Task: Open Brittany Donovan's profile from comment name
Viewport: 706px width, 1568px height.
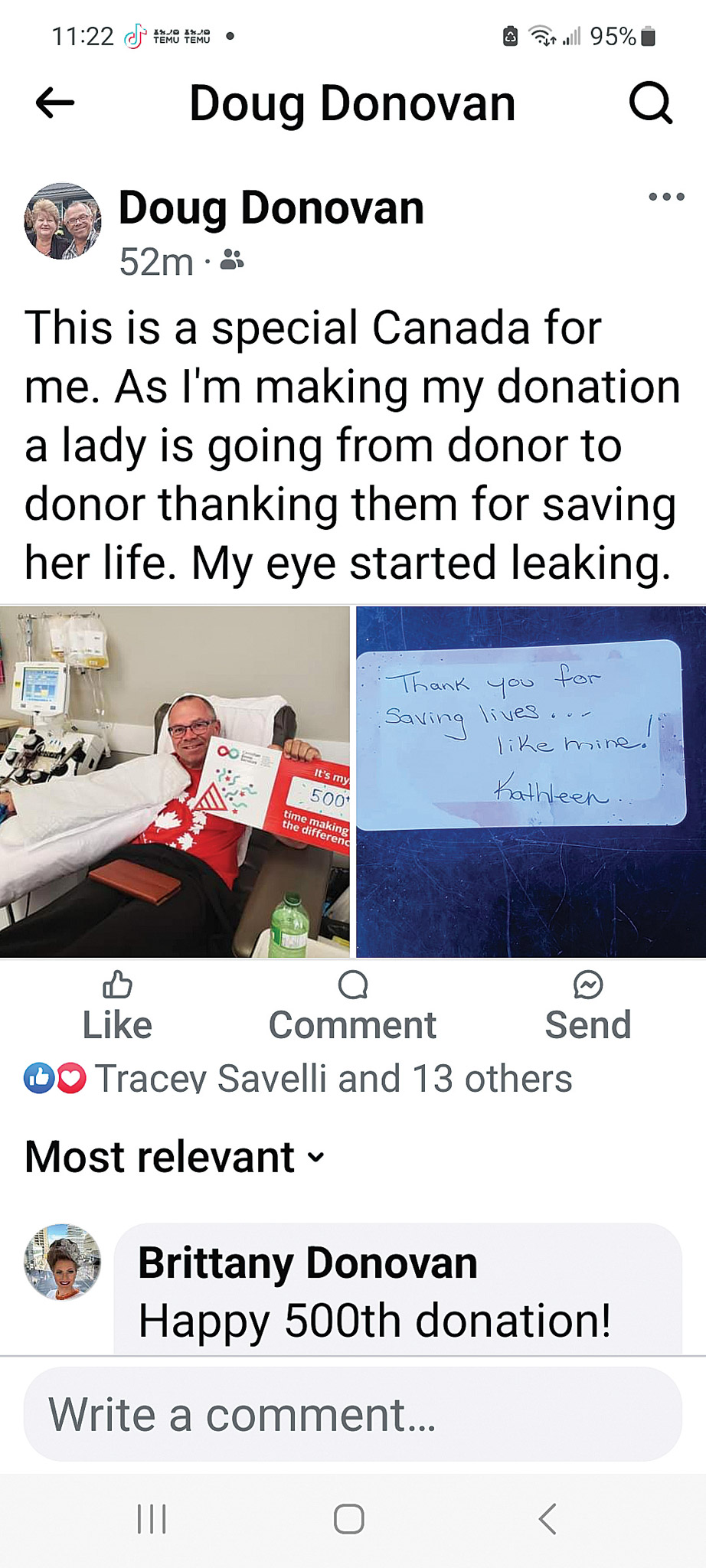Action: tap(307, 1263)
